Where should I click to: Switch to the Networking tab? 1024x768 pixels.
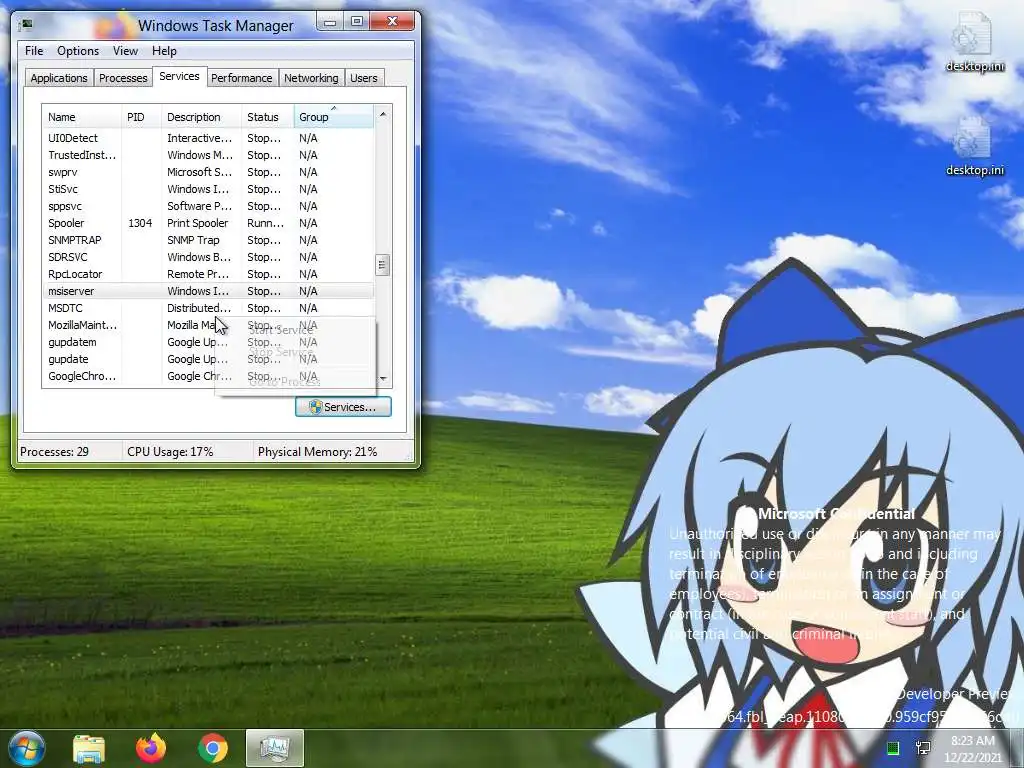pos(311,78)
